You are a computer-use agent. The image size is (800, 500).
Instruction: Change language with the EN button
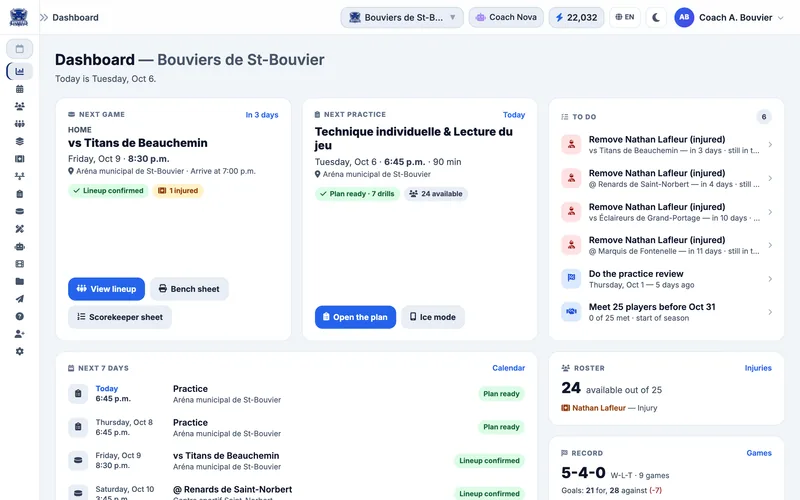click(x=624, y=17)
